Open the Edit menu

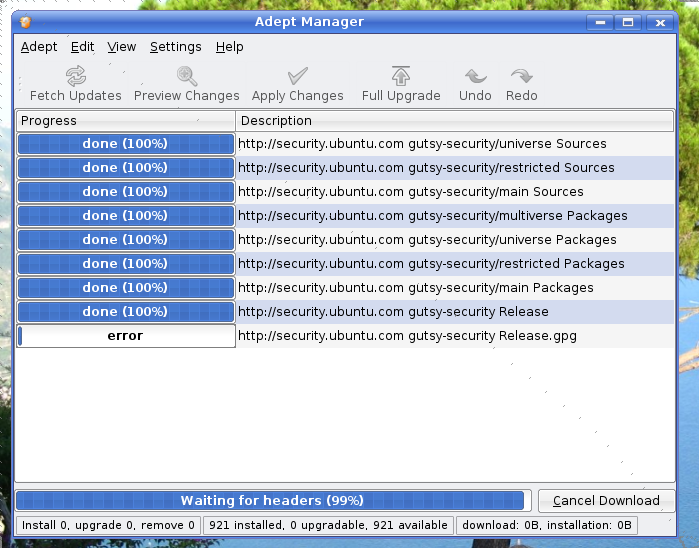(x=83, y=47)
